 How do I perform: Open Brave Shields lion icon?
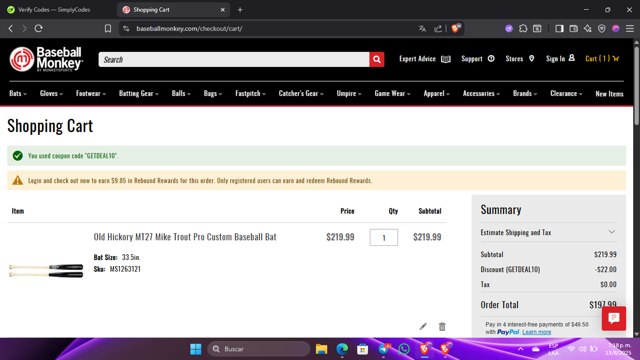[x=456, y=28]
